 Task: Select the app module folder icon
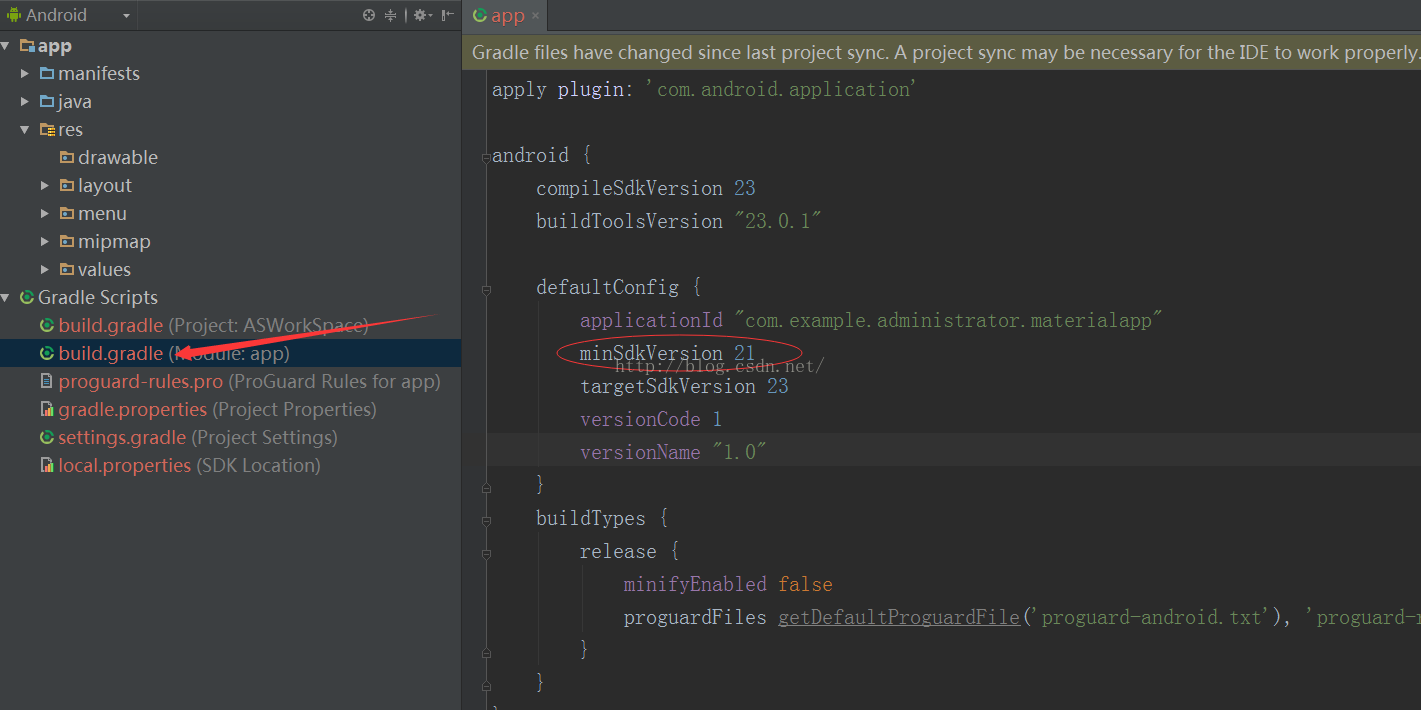(27, 46)
